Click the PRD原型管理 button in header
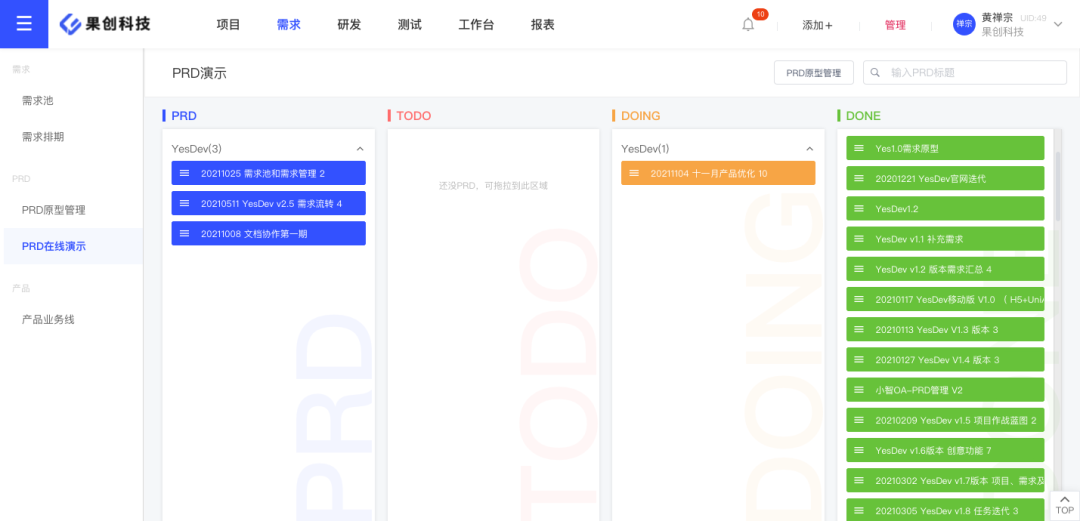Viewport: 1080px width, 521px height. [814, 72]
